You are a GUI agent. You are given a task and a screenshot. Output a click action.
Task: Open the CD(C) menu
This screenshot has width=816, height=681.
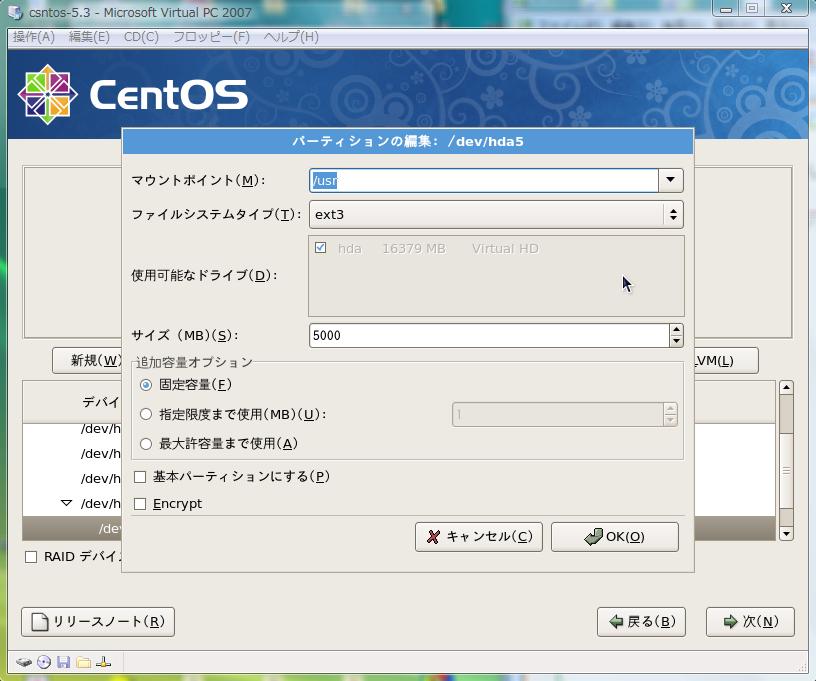(x=141, y=37)
